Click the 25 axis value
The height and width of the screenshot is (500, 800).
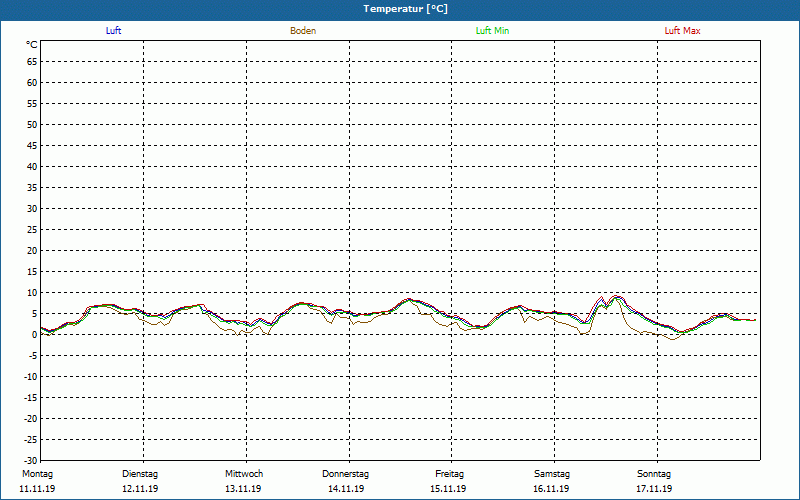tap(32, 230)
